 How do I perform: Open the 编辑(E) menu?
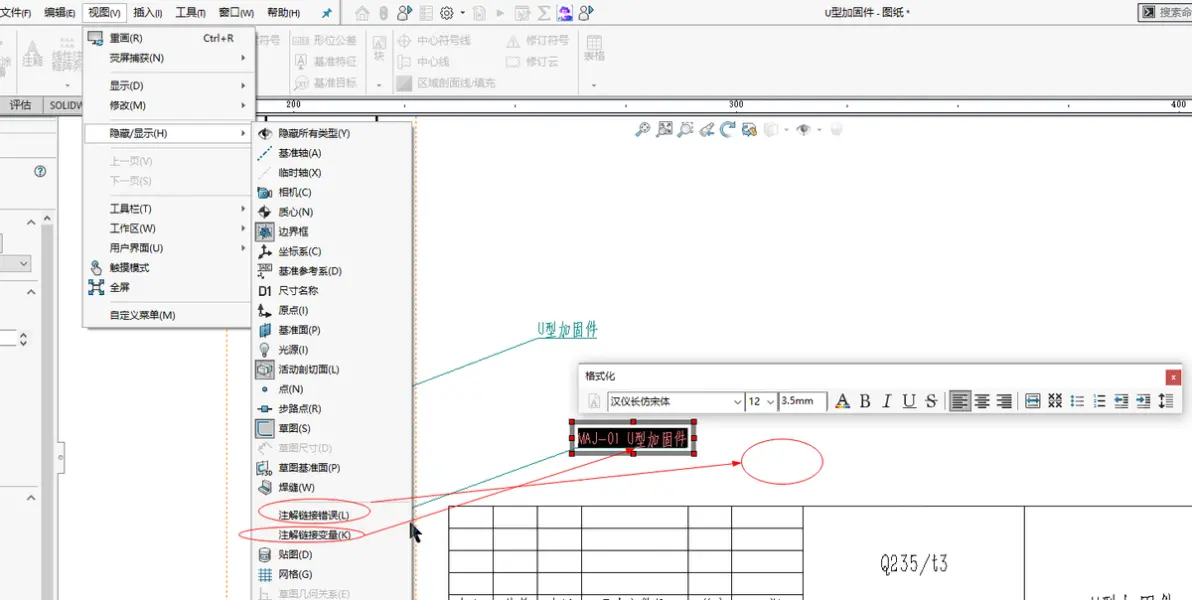click(x=59, y=13)
